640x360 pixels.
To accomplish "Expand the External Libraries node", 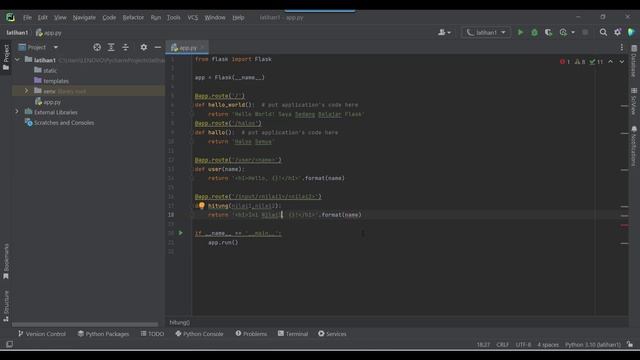I will [x=17, y=111].
